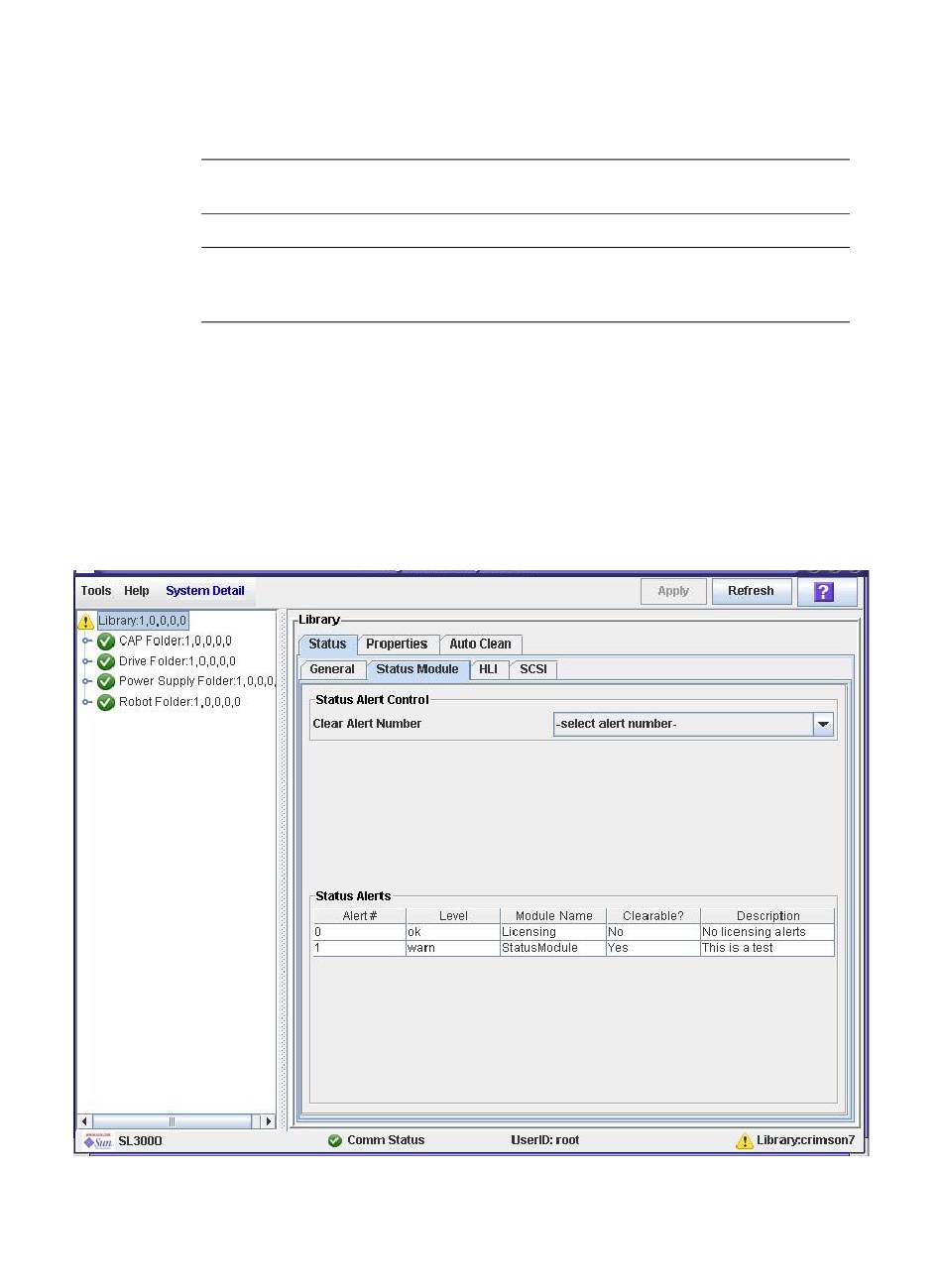Screen dimensions: 942x1288
Task: Expand the CAP Folder tree node
Action: 87,642
